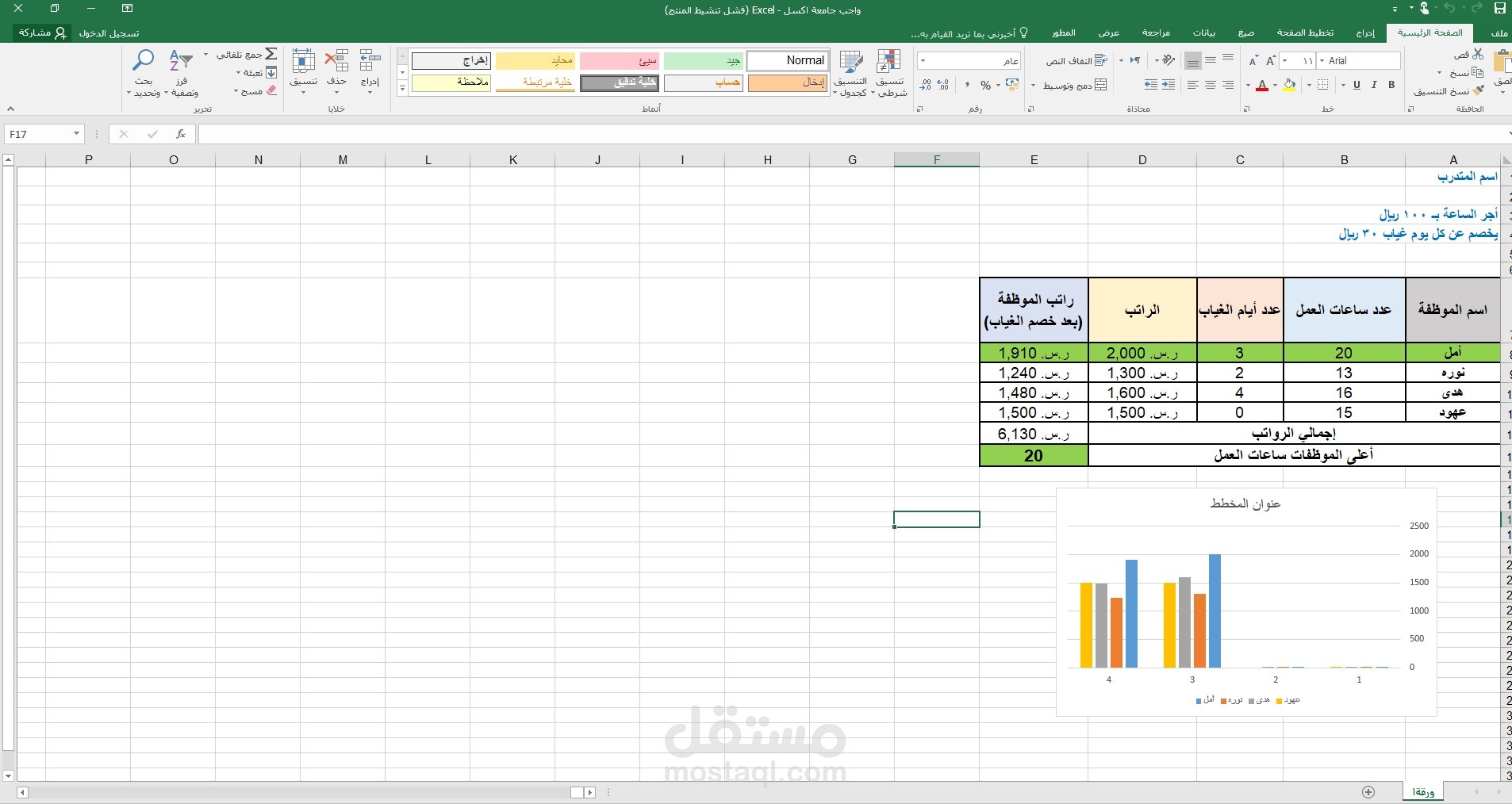
Task: Open the Arial font name dropdown
Action: click(x=1322, y=61)
